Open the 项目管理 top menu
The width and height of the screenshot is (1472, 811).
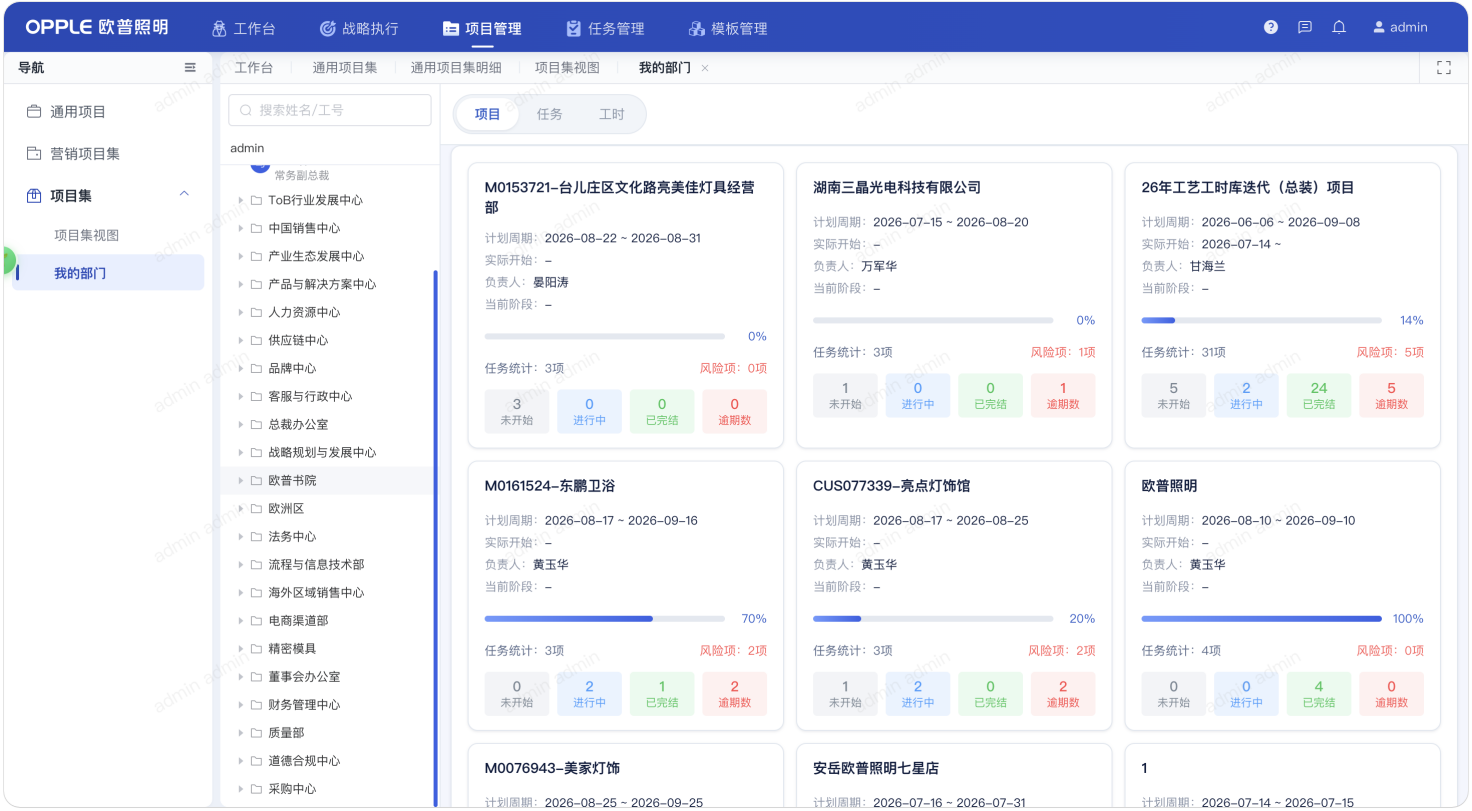pos(482,28)
